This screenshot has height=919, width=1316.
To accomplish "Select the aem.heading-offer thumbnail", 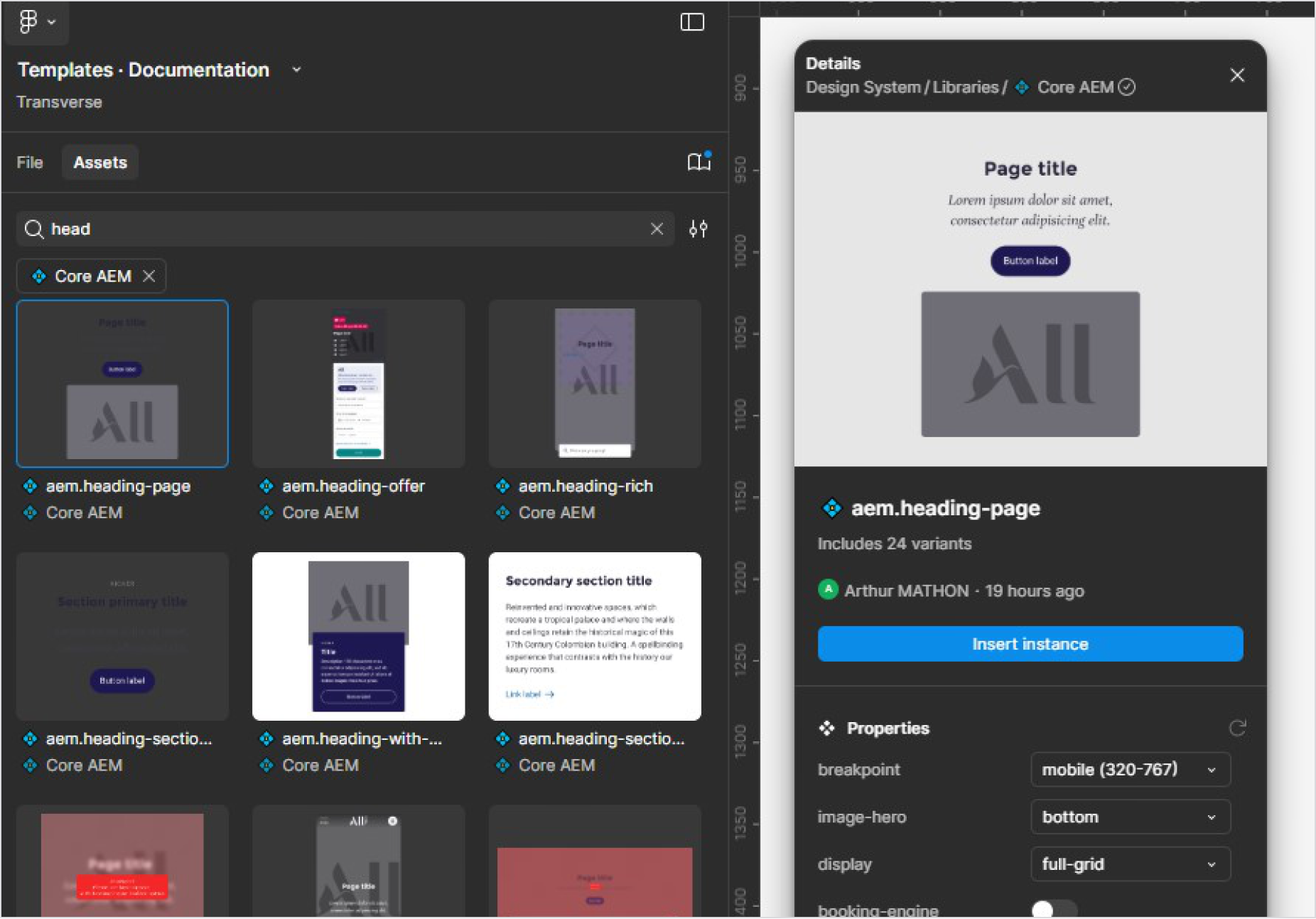I will pyautogui.click(x=357, y=384).
